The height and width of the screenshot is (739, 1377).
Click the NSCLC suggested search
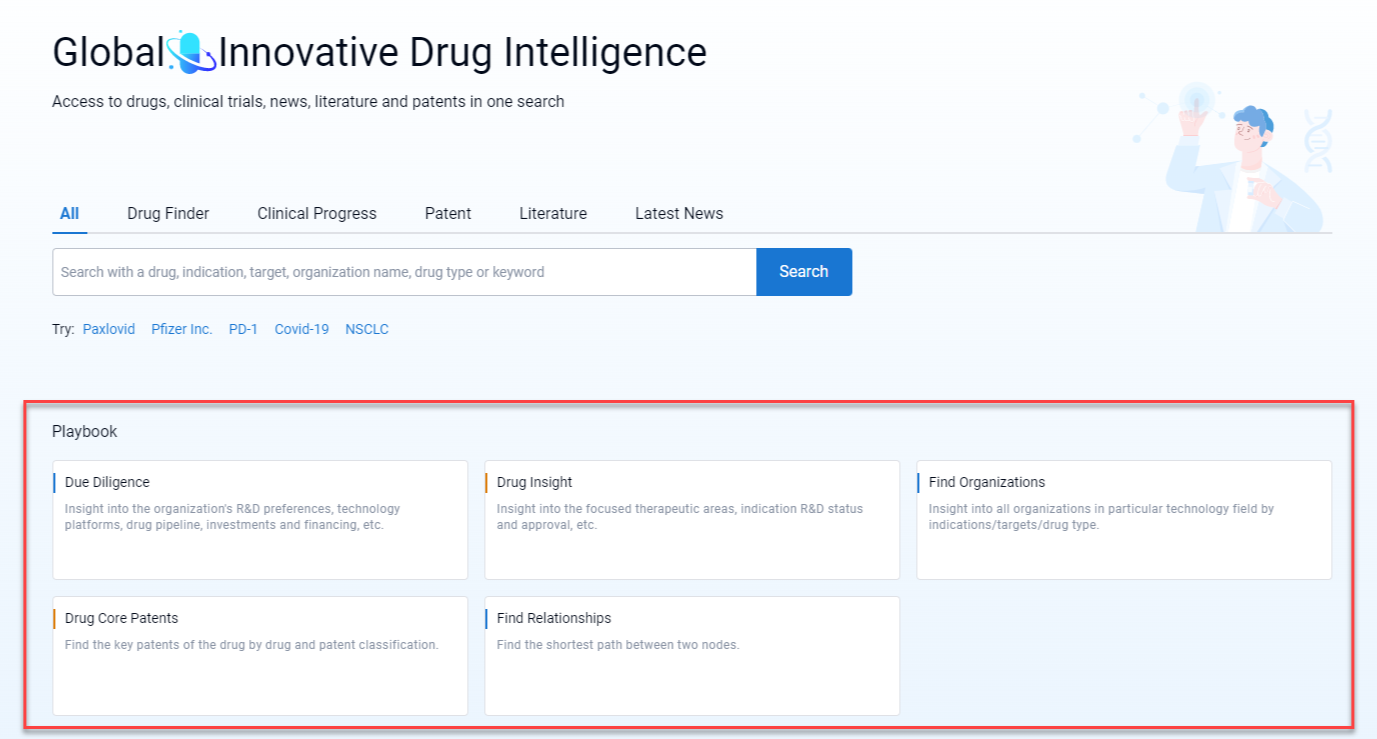click(x=367, y=329)
